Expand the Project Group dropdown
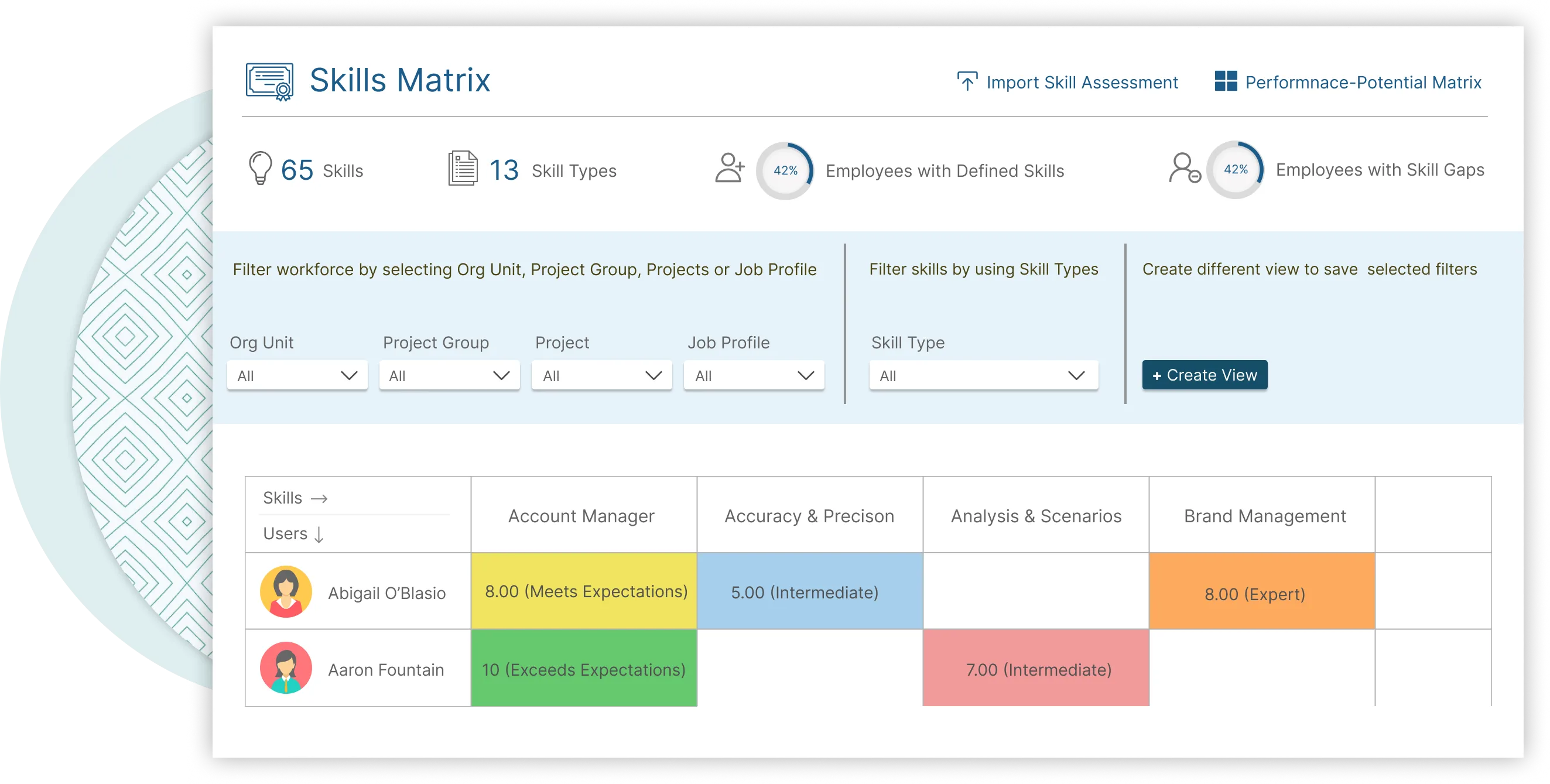This screenshot has width=1550, height=784. coord(450,375)
